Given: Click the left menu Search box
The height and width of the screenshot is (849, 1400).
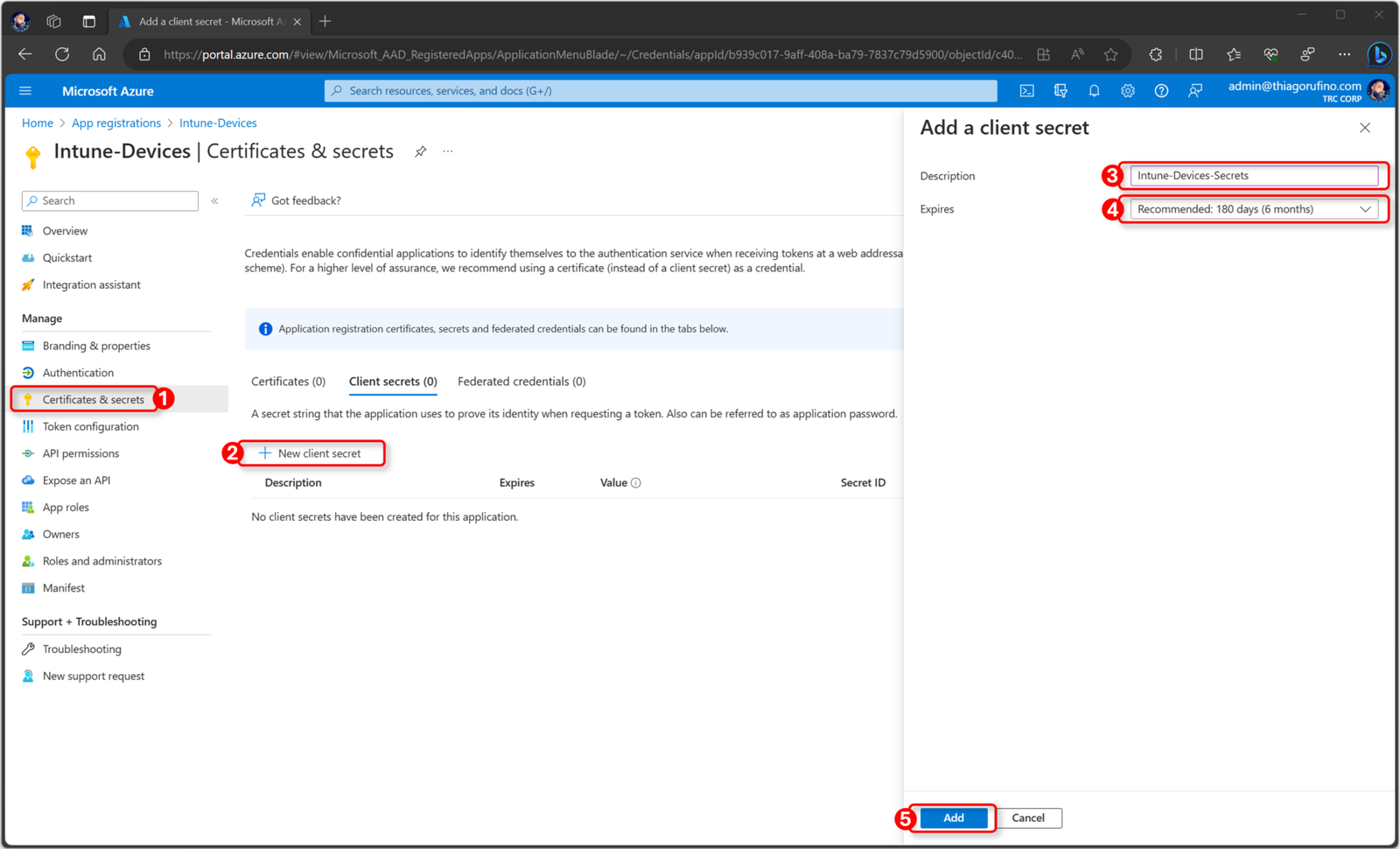Looking at the screenshot, I should [x=110, y=201].
